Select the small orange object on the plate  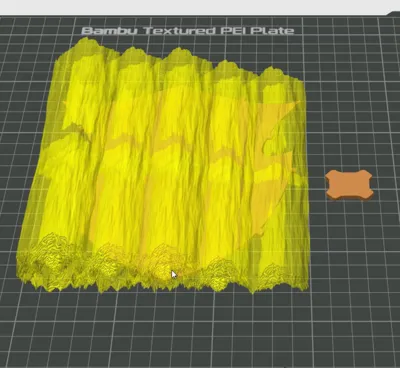(x=349, y=185)
